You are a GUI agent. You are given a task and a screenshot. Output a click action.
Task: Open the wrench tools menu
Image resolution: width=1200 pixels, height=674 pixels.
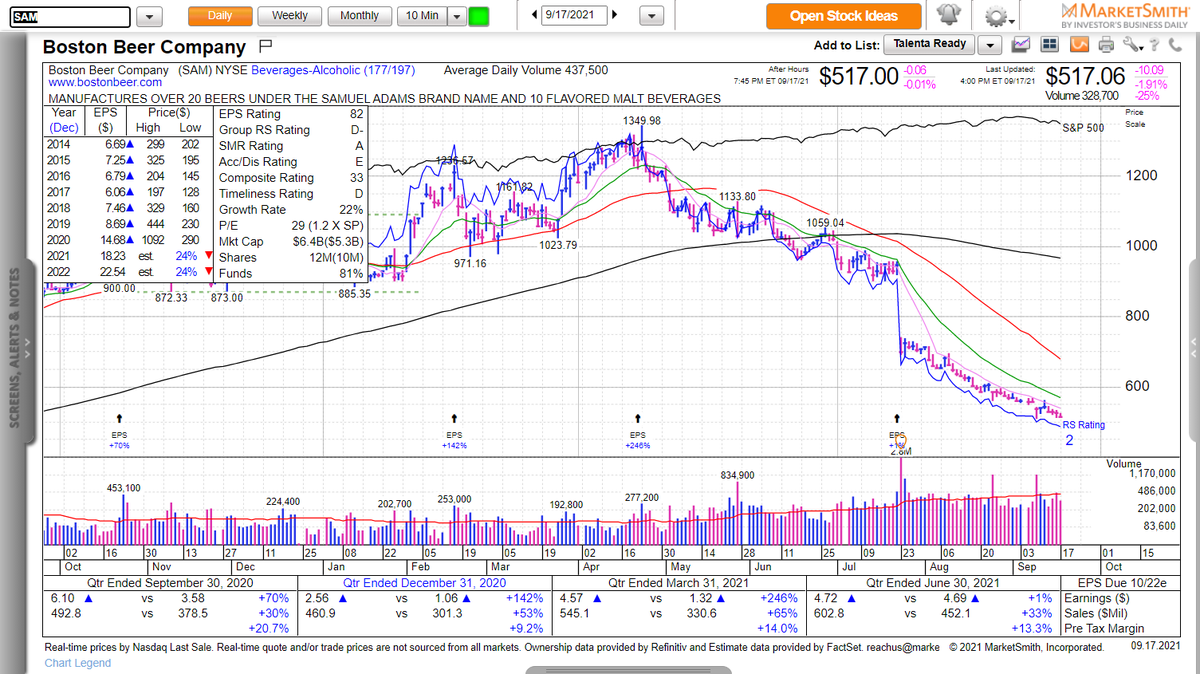point(1132,44)
